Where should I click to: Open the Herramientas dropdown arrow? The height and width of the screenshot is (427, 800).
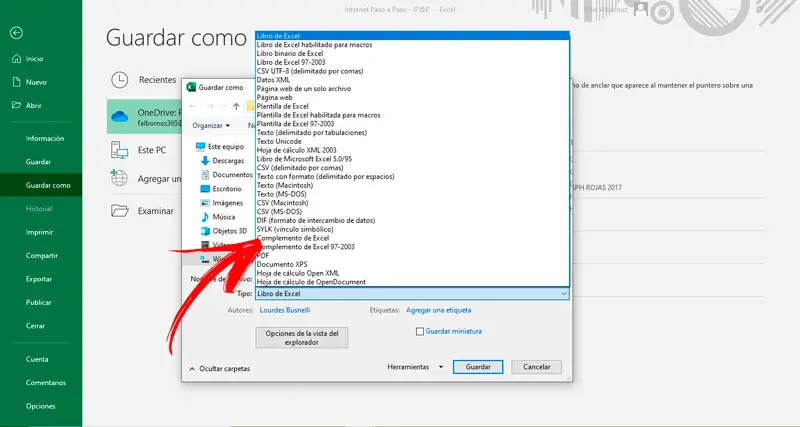pyautogui.click(x=441, y=367)
